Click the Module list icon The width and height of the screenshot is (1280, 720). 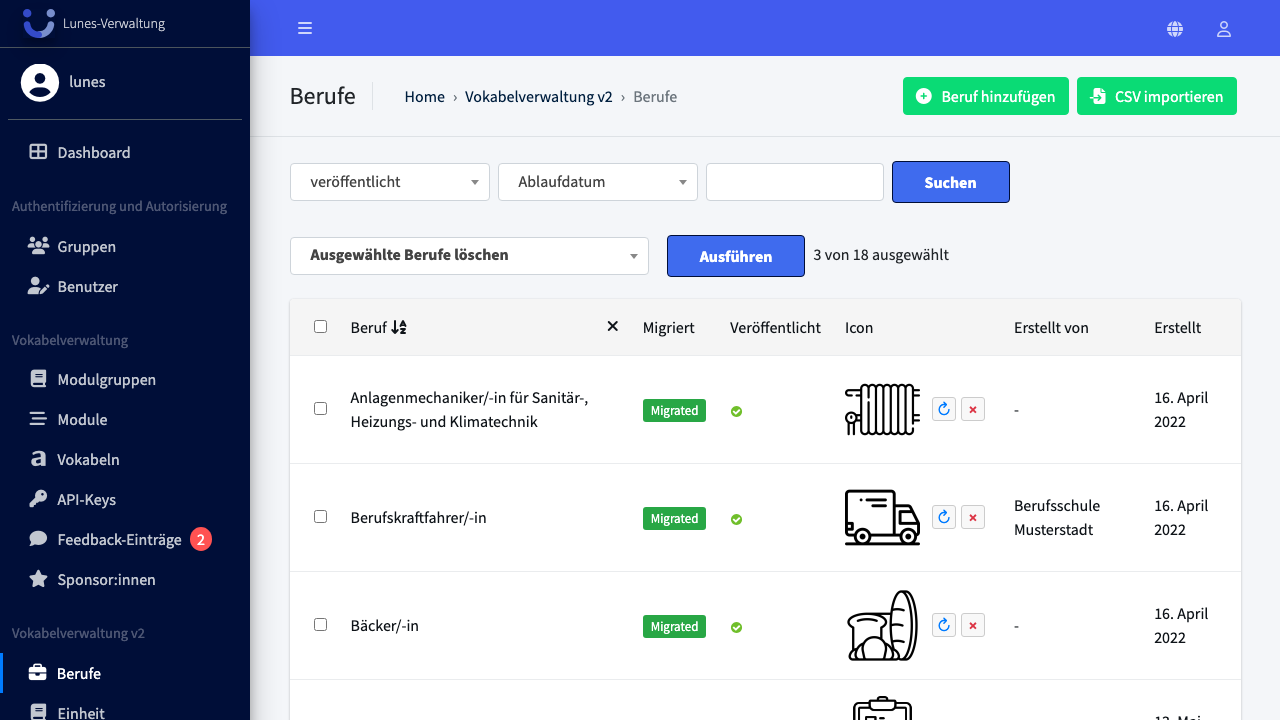(x=38, y=419)
